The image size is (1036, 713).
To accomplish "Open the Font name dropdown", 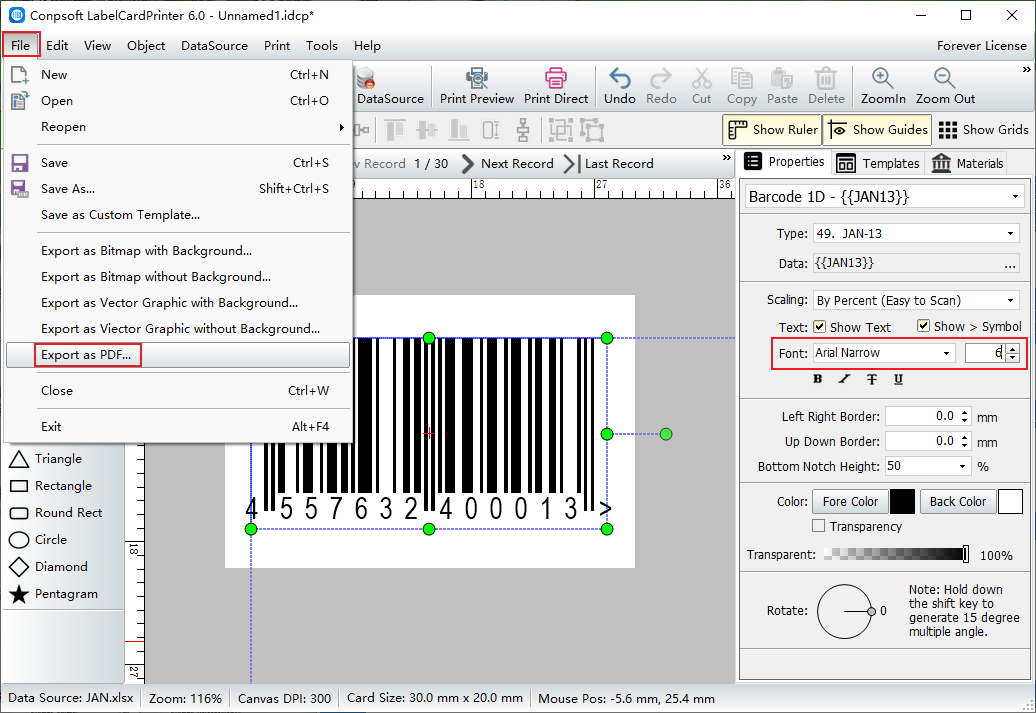I will (x=947, y=353).
